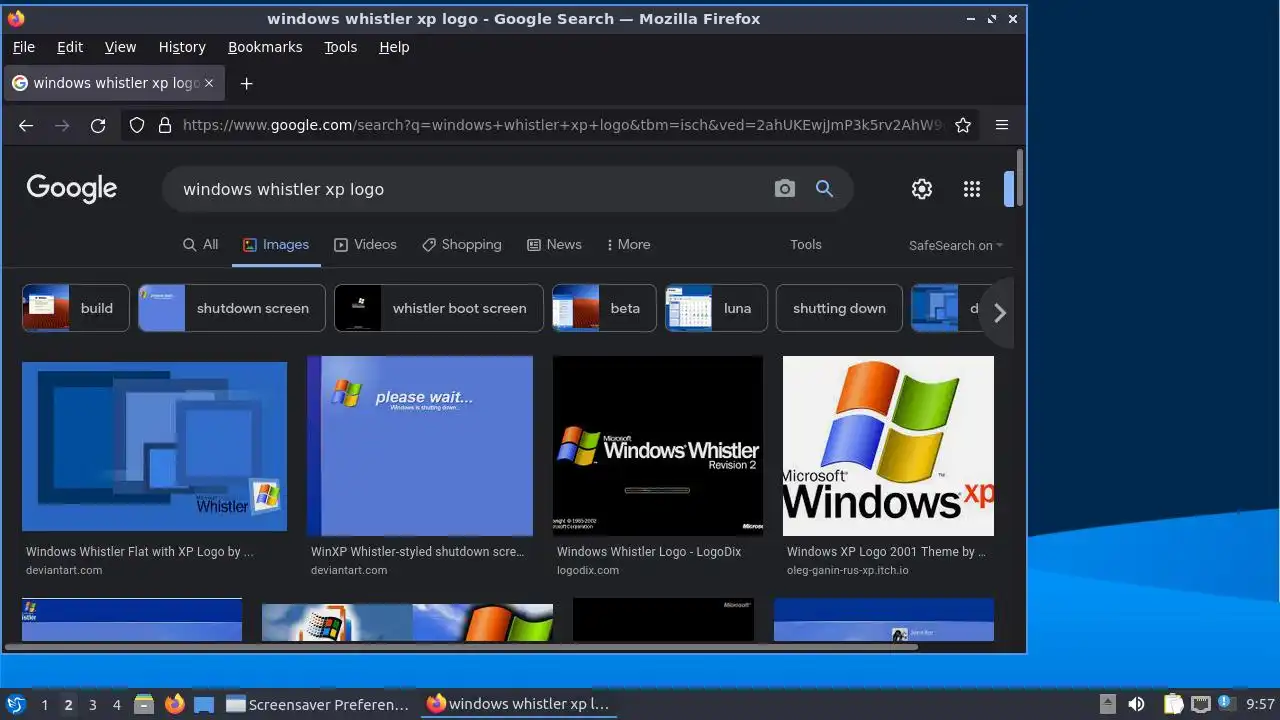
Task: Expand the SafeSearch on dropdown
Action: coord(955,245)
